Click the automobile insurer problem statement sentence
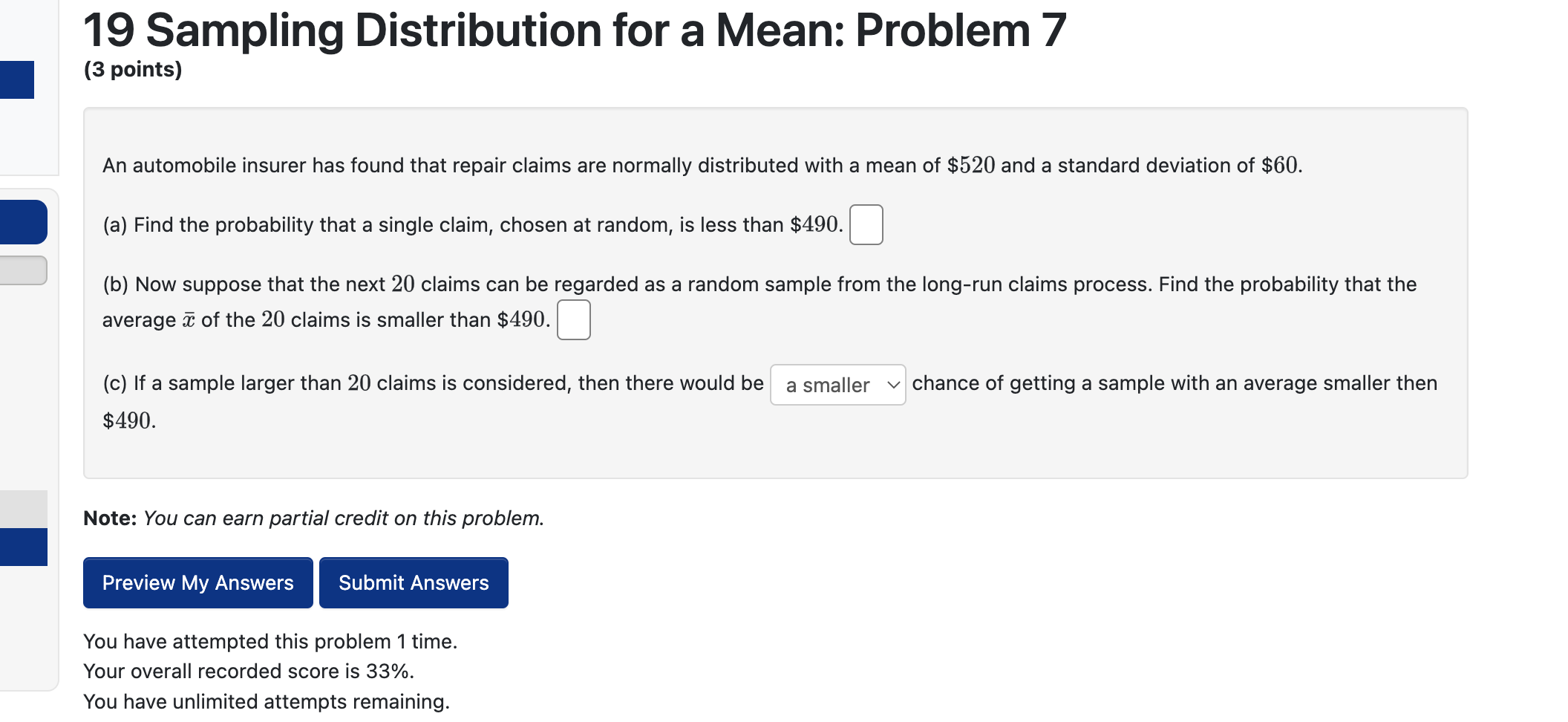This screenshot has width=1568, height=722. coord(702,165)
